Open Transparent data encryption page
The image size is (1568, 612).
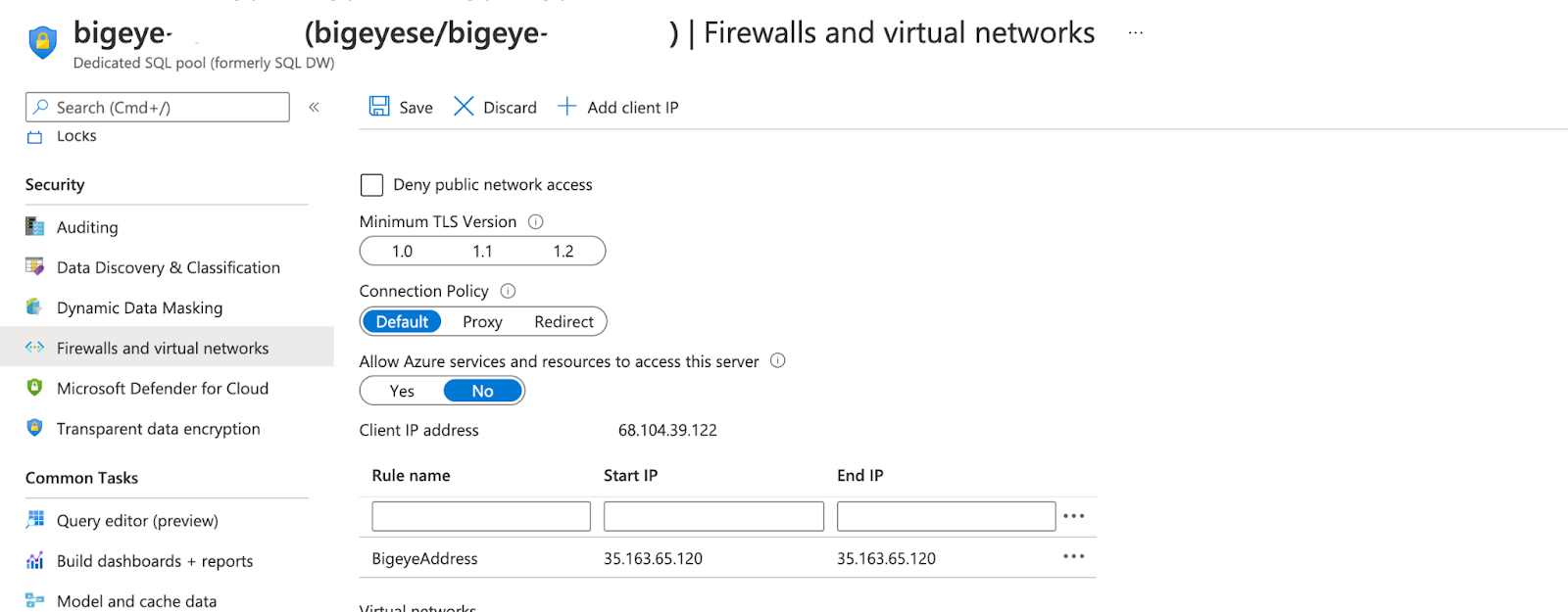(158, 428)
